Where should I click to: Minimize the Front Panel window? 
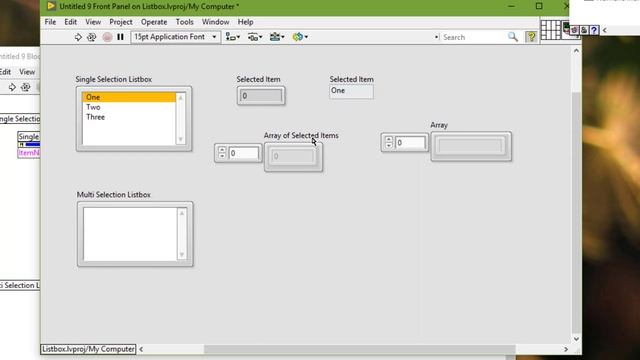(511, 6)
